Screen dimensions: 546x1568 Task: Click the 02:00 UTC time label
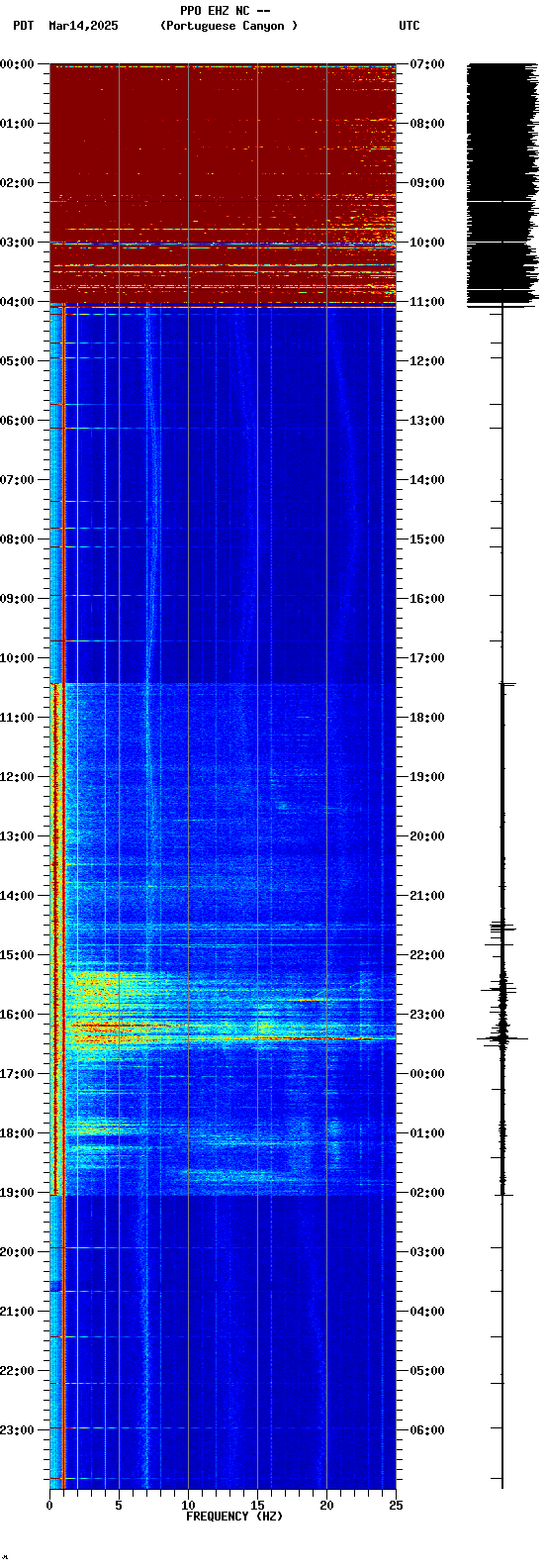click(x=426, y=1192)
